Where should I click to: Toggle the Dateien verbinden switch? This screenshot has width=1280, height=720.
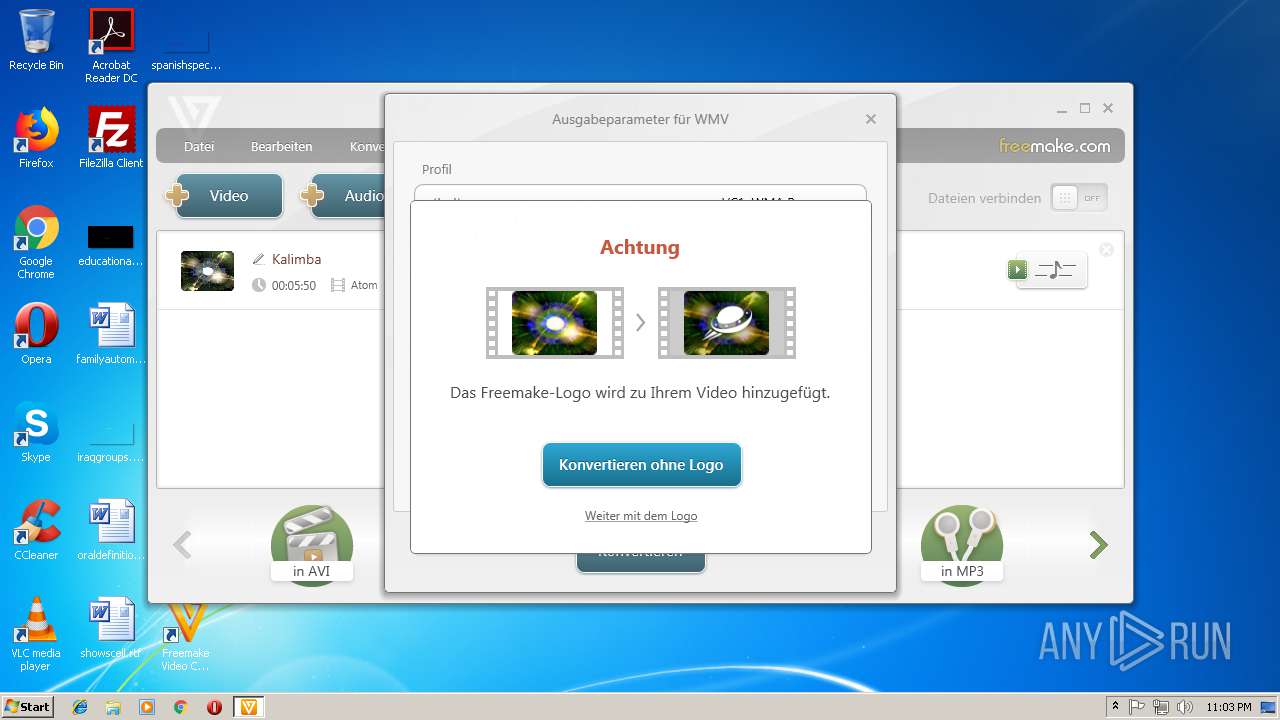(1079, 198)
